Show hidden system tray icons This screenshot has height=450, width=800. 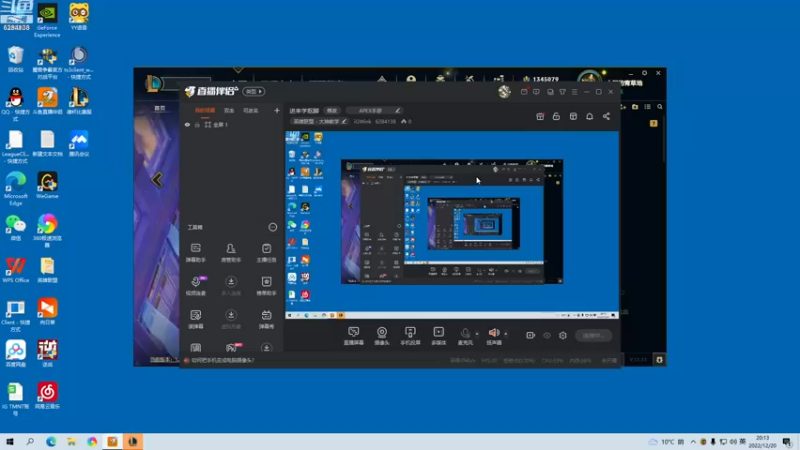693,442
